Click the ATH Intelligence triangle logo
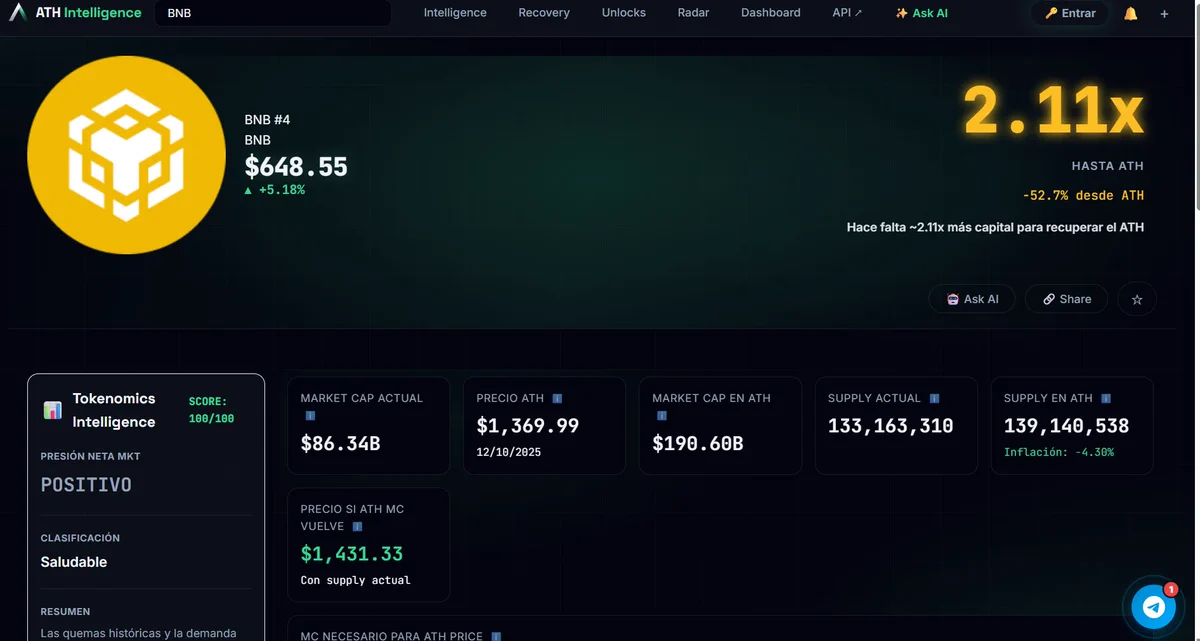Image resolution: width=1200 pixels, height=641 pixels. [18, 13]
